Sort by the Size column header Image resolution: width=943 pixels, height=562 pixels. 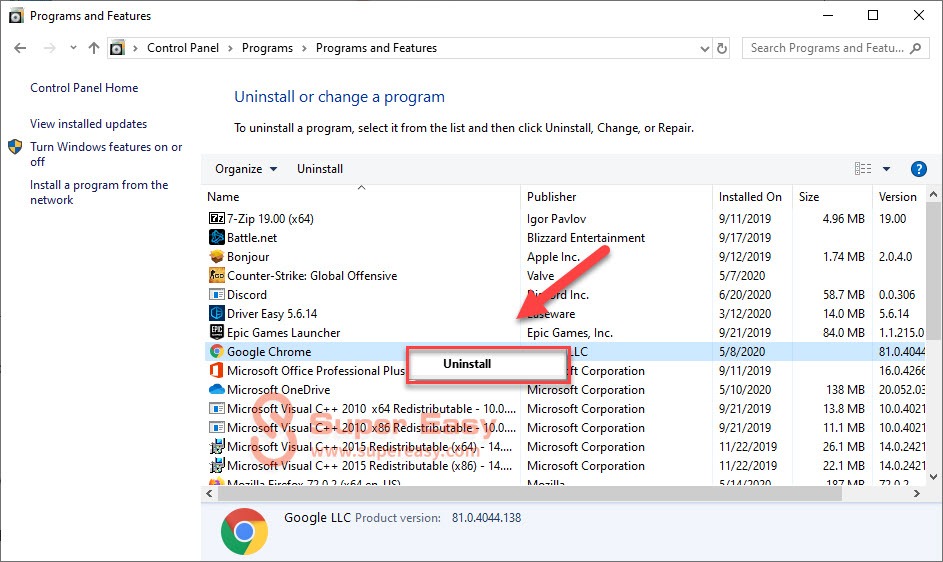[x=809, y=197]
